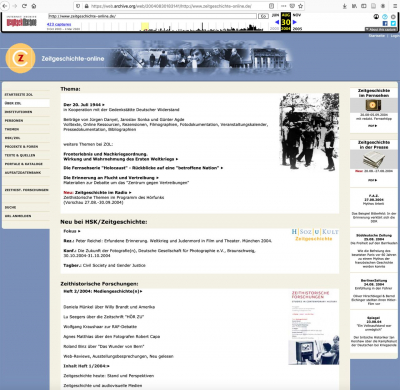Image resolution: width=400 pixels, height=390 pixels.
Task: Open Inhalt Heft 1/2004 link
Action: coord(87,366)
